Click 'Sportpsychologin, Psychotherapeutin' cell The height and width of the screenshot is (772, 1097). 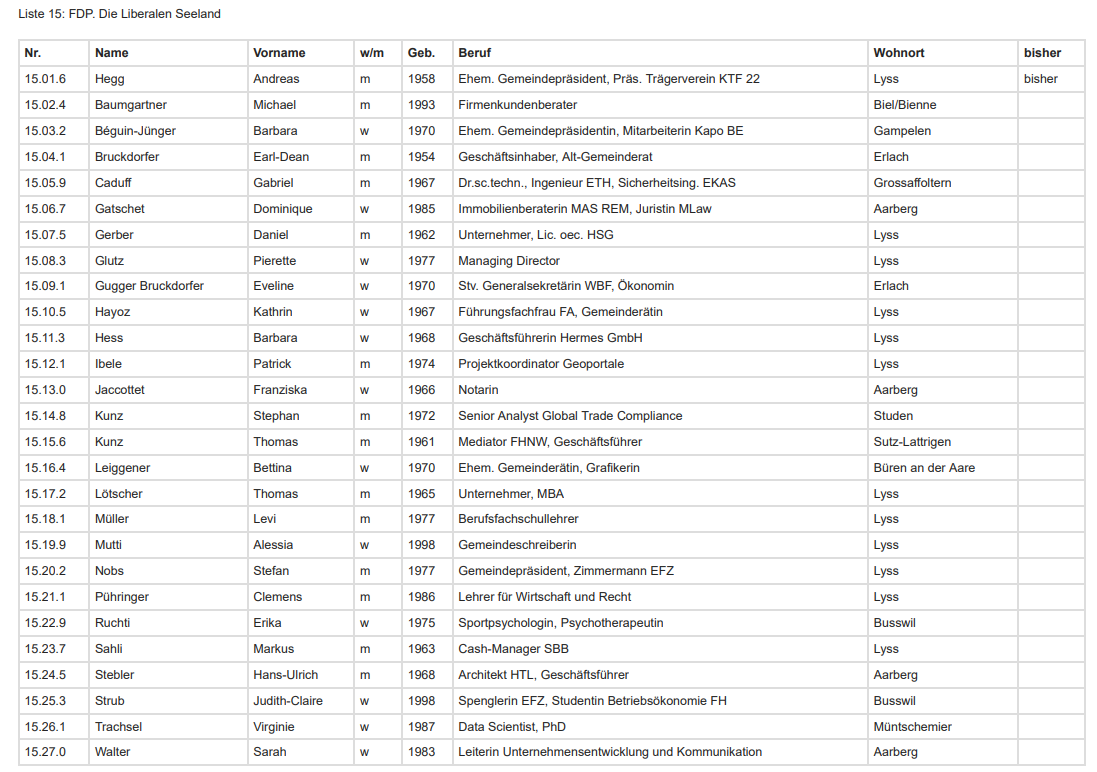click(x=560, y=622)
